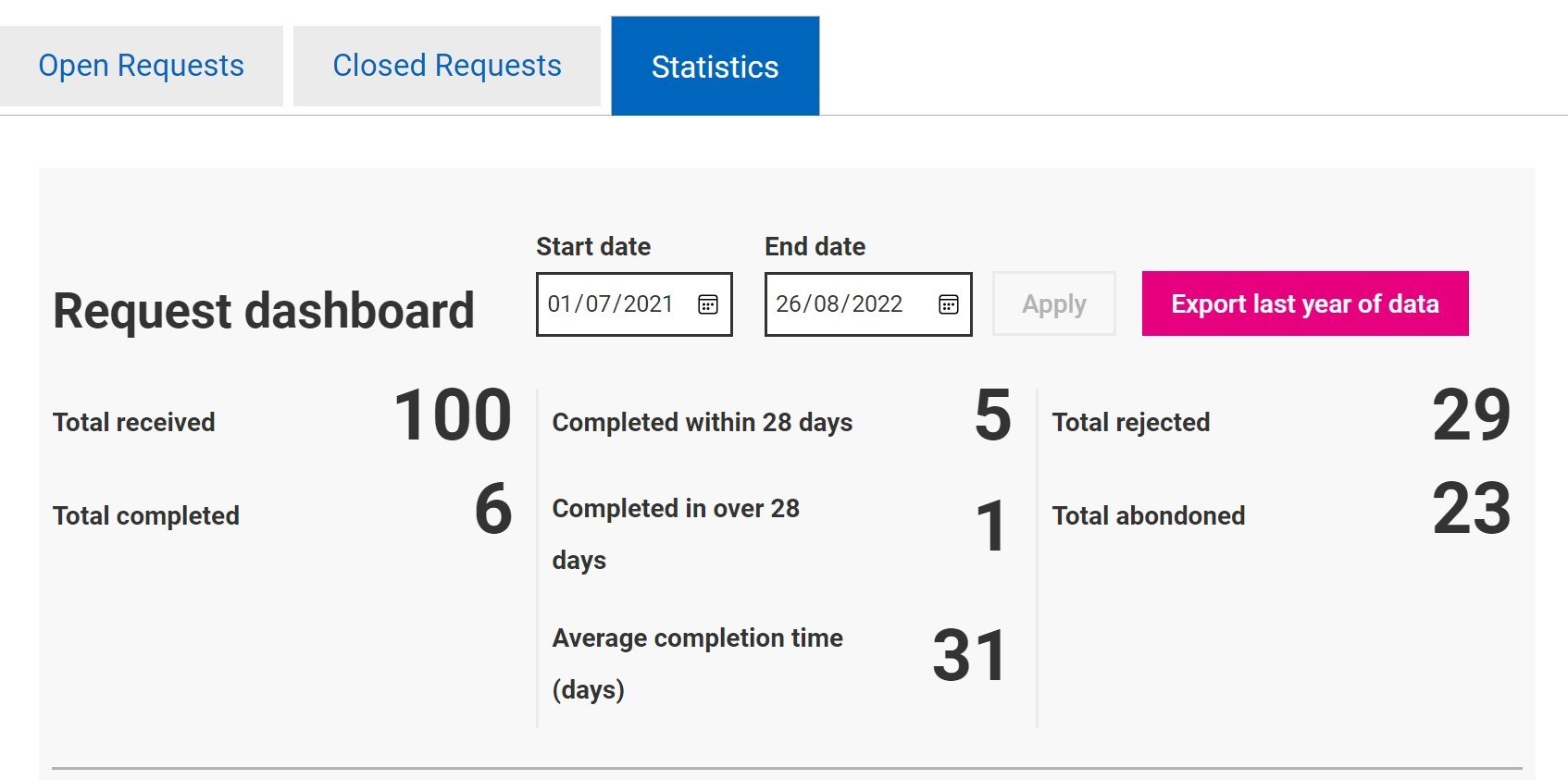Select the Start date label
The width and height of the screenshot is (1568, 780).
click(x=593, y=246)
